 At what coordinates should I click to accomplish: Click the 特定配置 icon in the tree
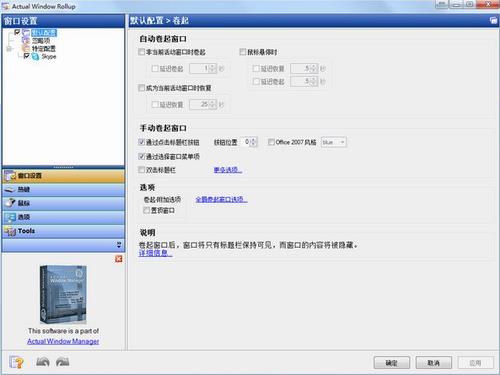coord(26,49)
